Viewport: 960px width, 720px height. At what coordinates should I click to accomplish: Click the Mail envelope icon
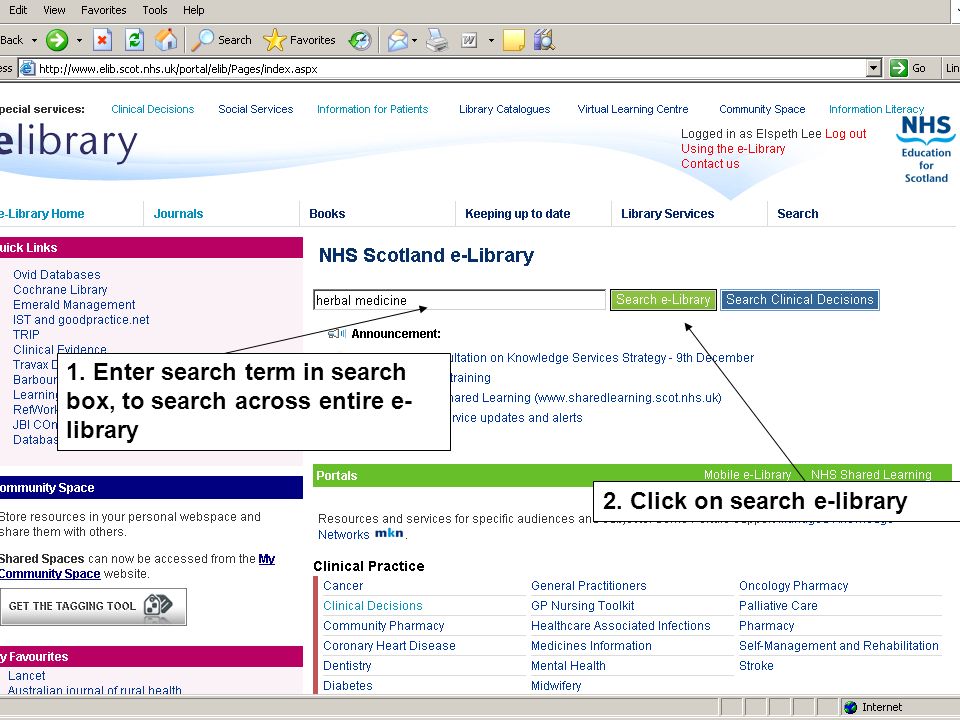point(397,40)
